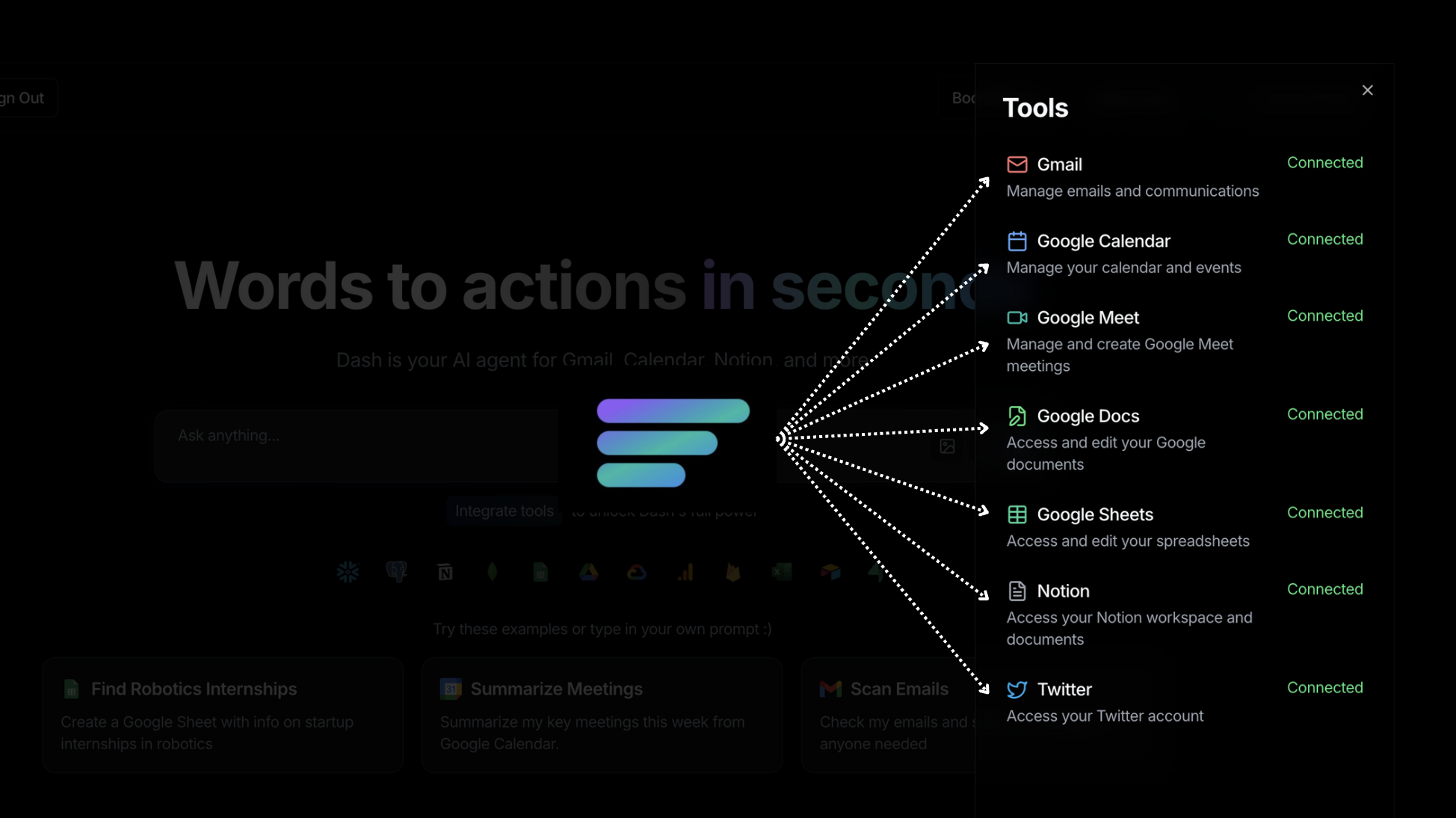Screen dimensions: 1456x818
Task: Click the Twitter bird icon
Action: 1017,689
